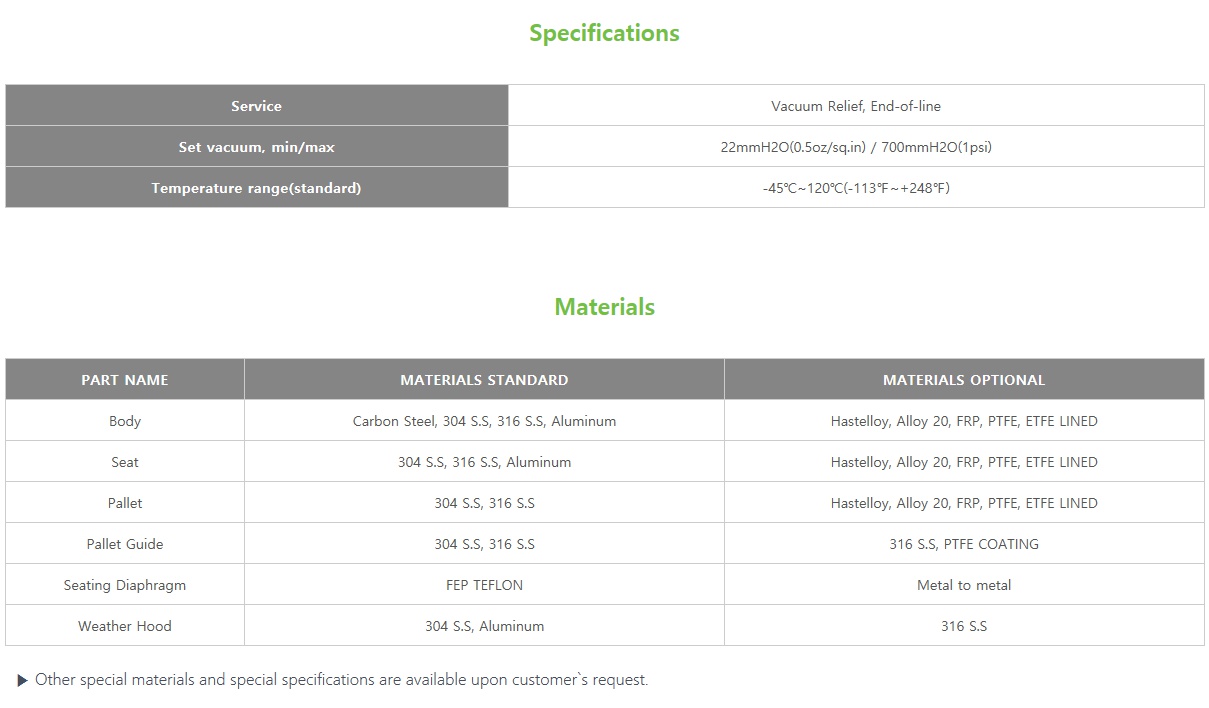This screenshot has height=708, width=1209.
Task: Select the 22mmH2O / 700mmH2O vacuum value
Action: tap(855, 147)
